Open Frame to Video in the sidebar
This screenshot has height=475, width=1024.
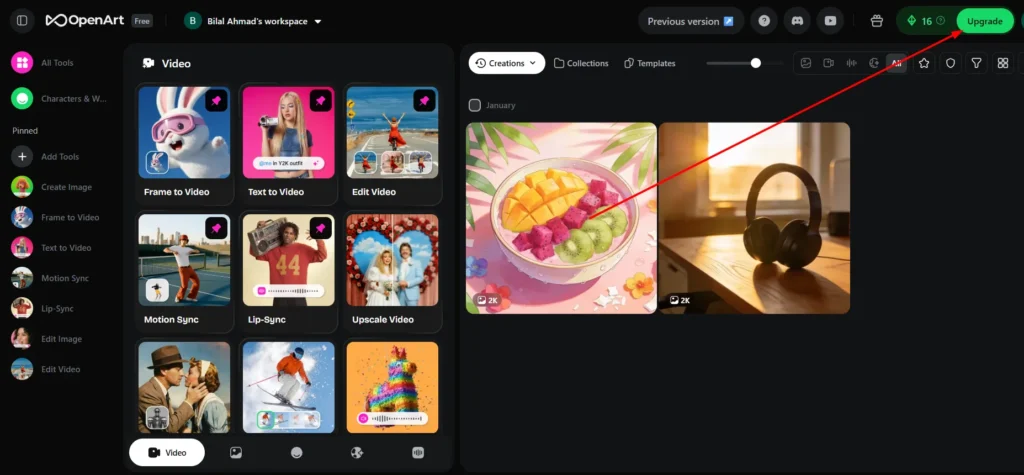coord(56,217)
